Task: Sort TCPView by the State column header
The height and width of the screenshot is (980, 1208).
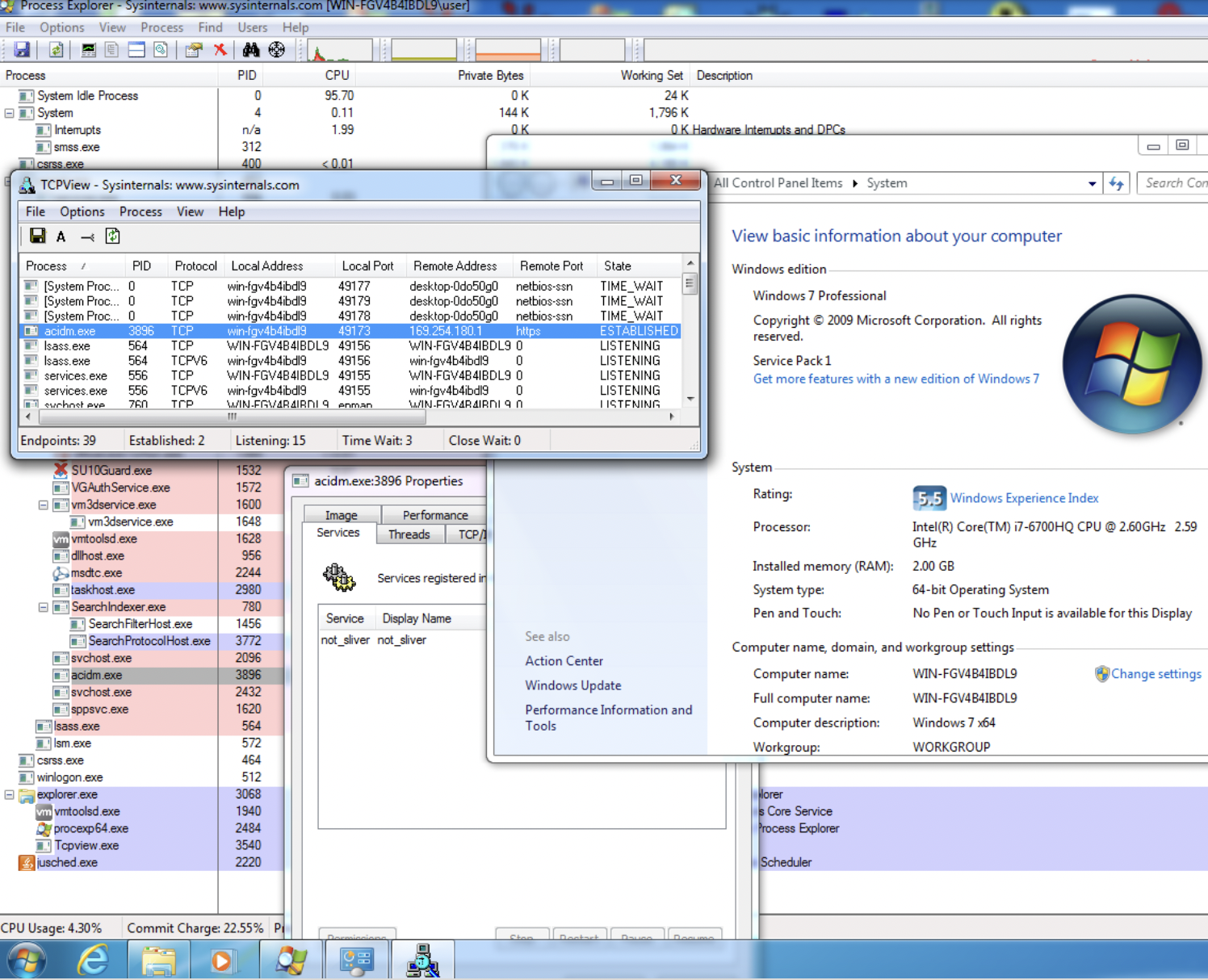Action: point(638,266)
